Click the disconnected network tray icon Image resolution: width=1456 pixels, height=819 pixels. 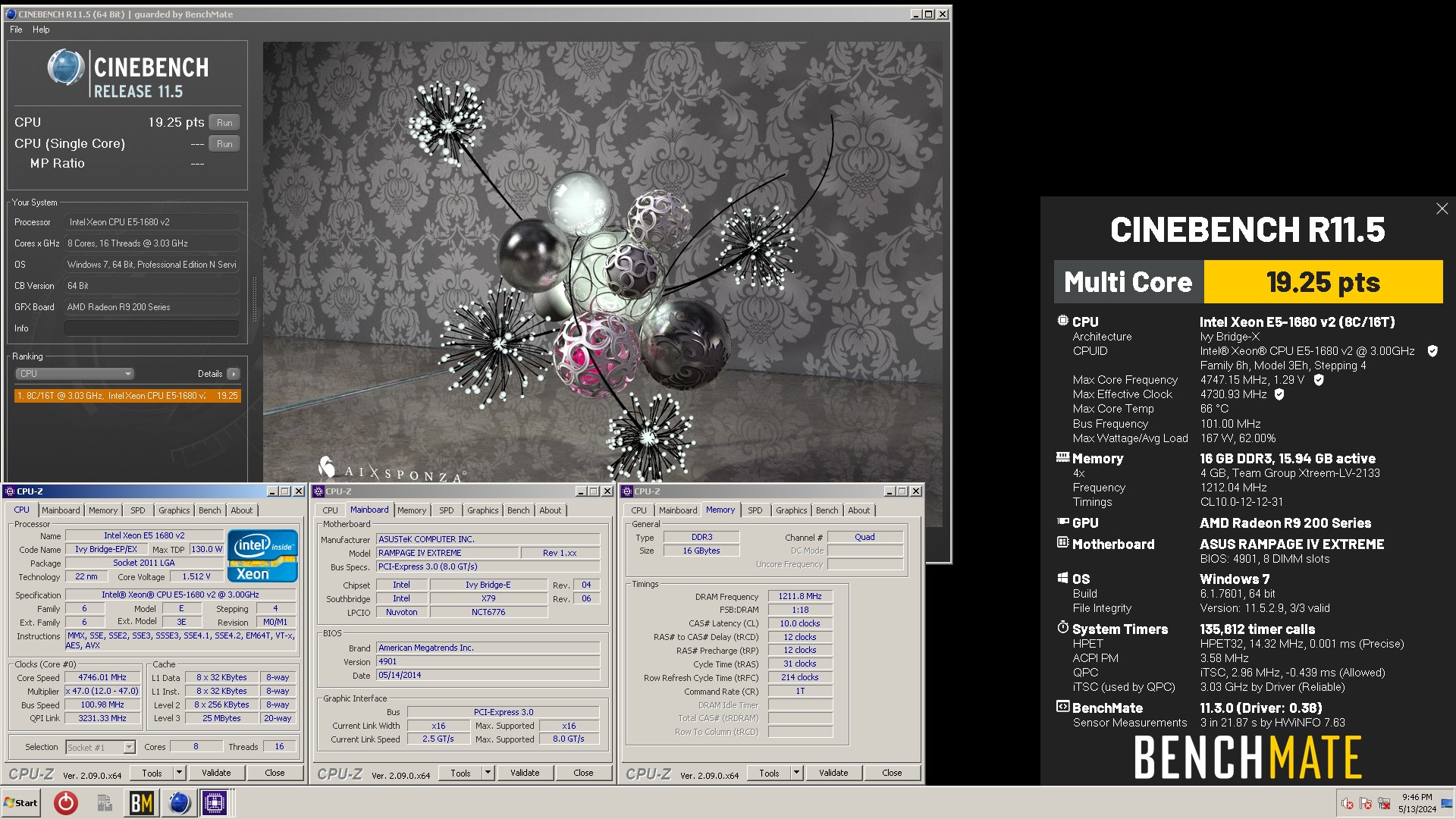coord(1384,803)
